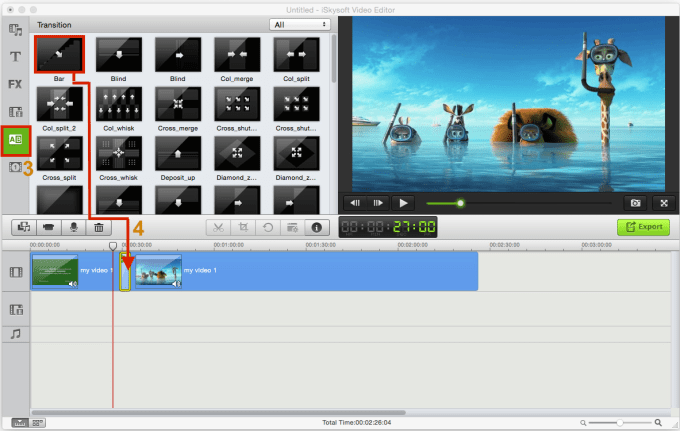Image resolution: width=680 pixels, height=431 pixels.
Task: Click the preview playback progress slider
Action: [x=519, y=203]
